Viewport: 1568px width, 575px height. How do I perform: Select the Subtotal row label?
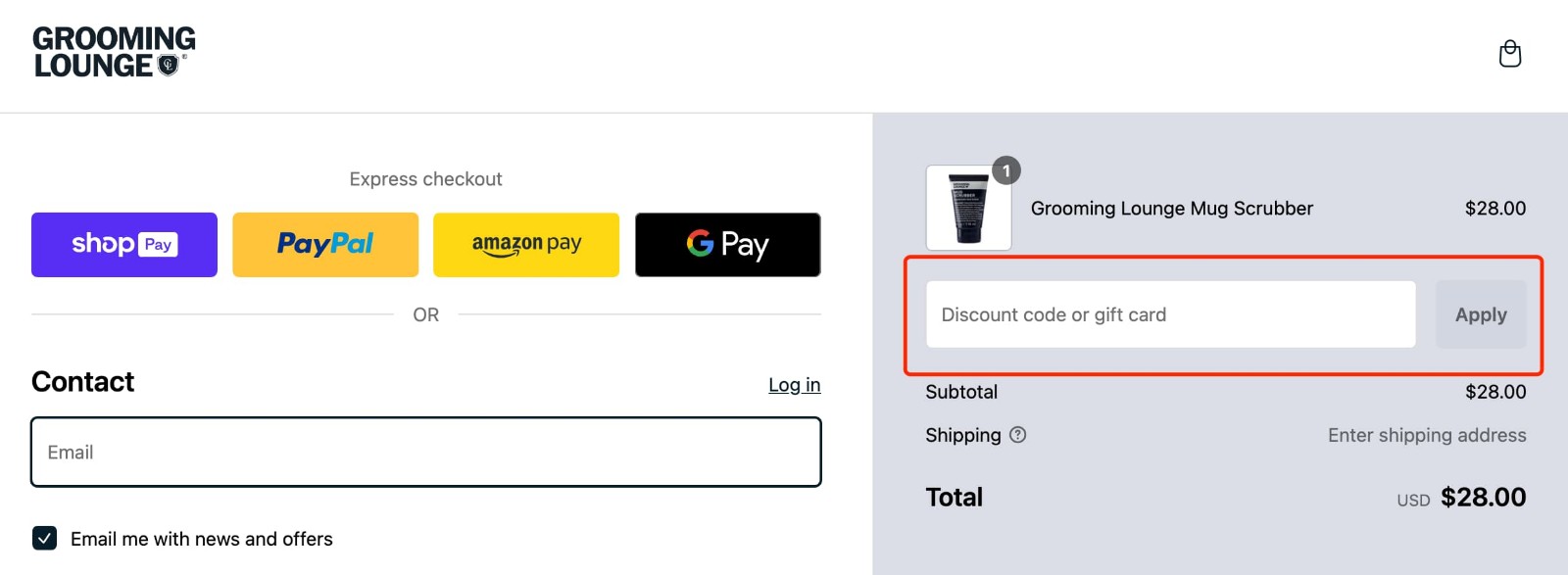click(962, 392)
